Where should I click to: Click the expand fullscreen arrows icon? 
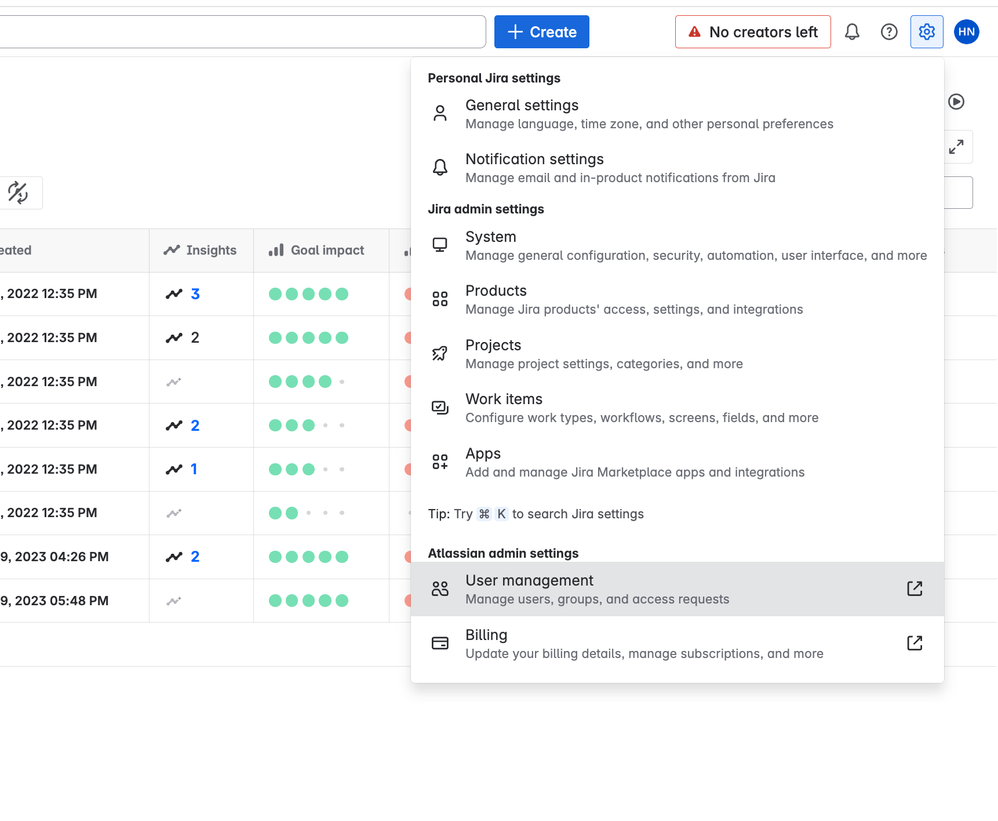(x=956, y=147)
